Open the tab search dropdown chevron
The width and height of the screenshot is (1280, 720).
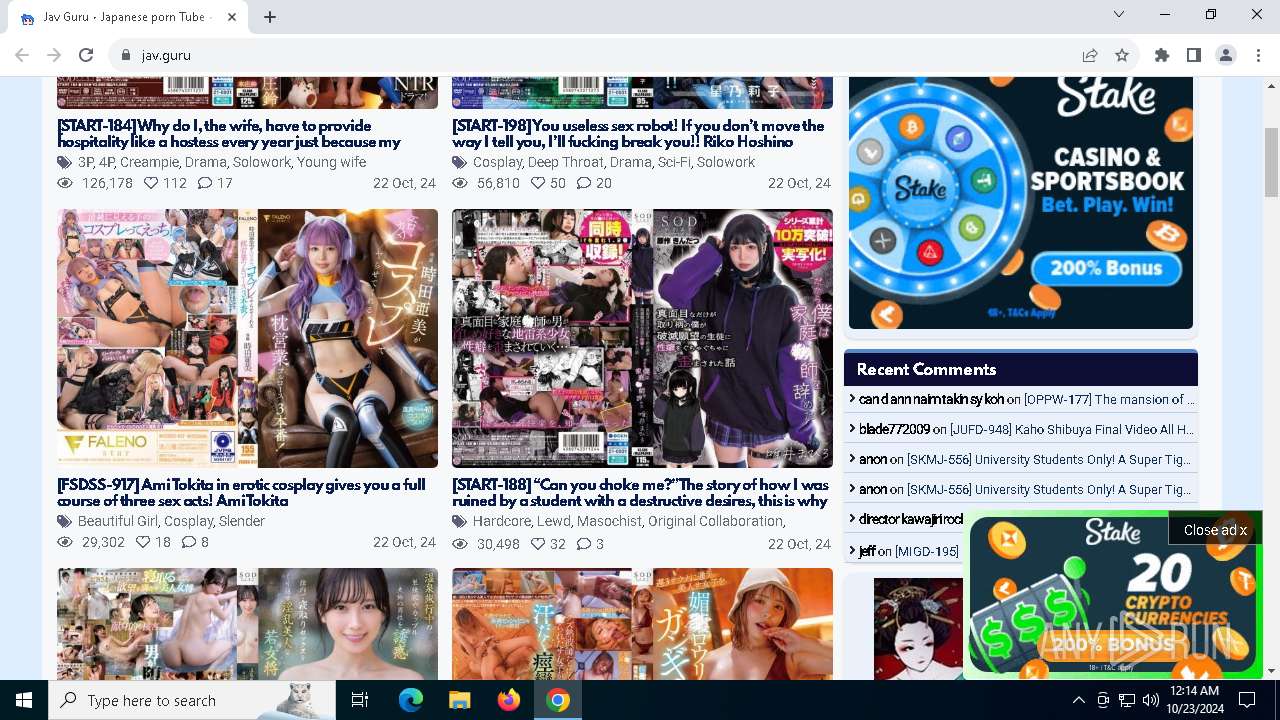click(x=1119, y=15)
